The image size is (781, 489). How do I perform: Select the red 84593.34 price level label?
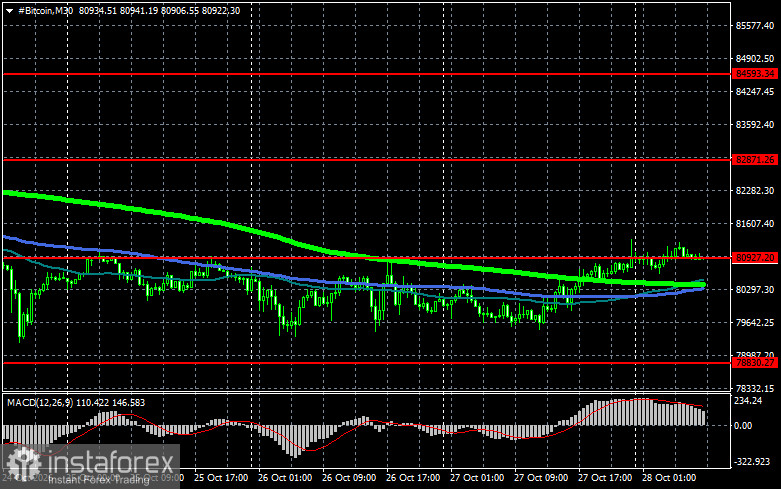(x=755, y=74)
